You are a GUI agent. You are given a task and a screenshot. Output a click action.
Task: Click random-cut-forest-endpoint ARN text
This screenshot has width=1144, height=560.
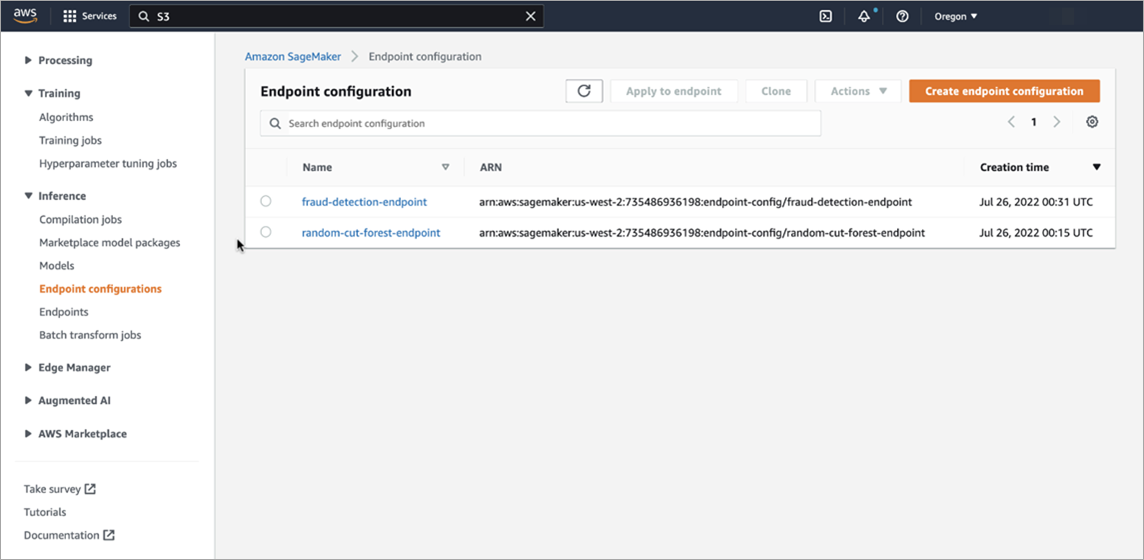pyautogui.click(x=703, y=233)
